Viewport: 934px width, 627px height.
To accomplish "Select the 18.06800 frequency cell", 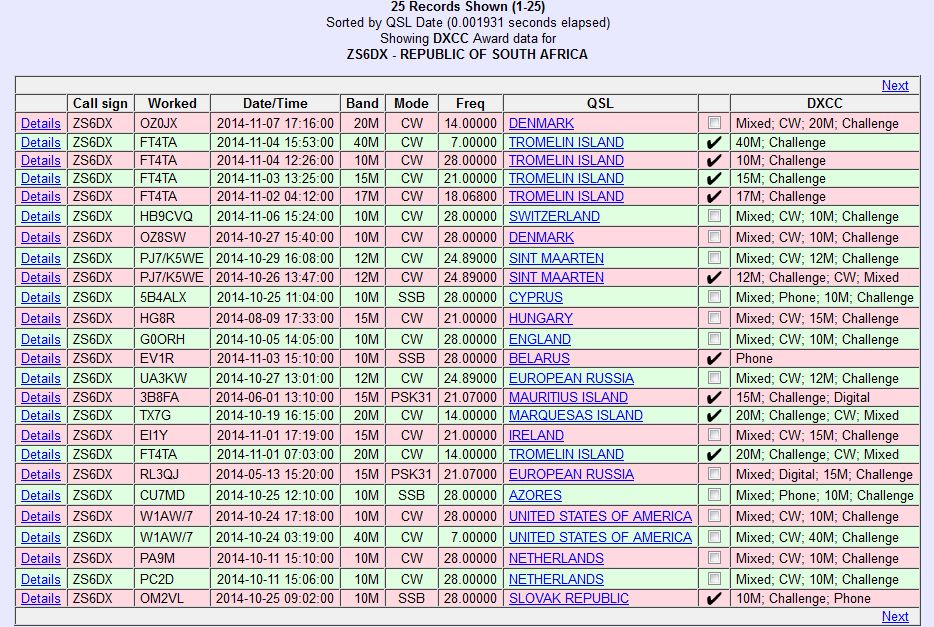I will 470,196.
